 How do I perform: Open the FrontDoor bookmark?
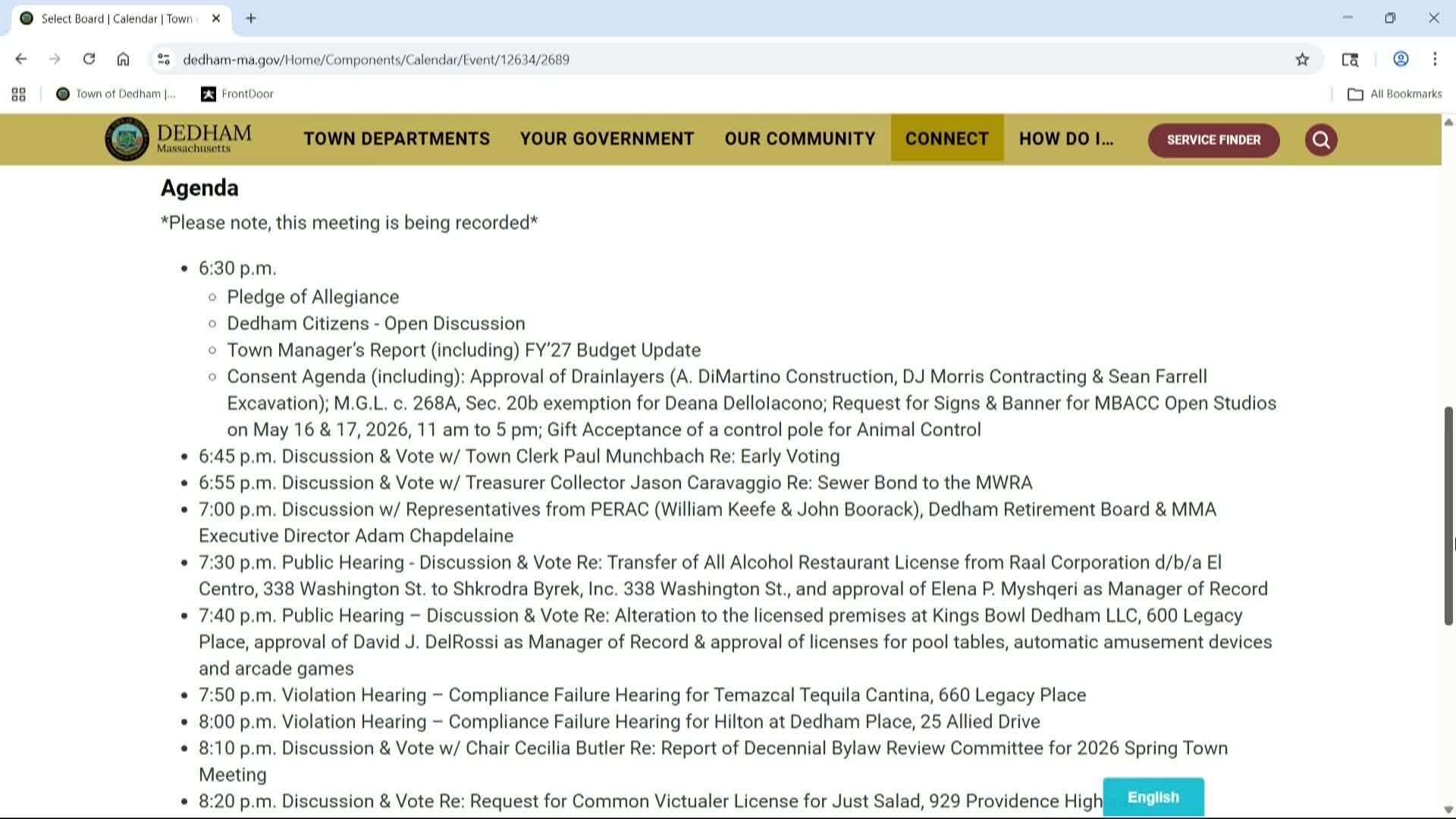coord(236,93)
